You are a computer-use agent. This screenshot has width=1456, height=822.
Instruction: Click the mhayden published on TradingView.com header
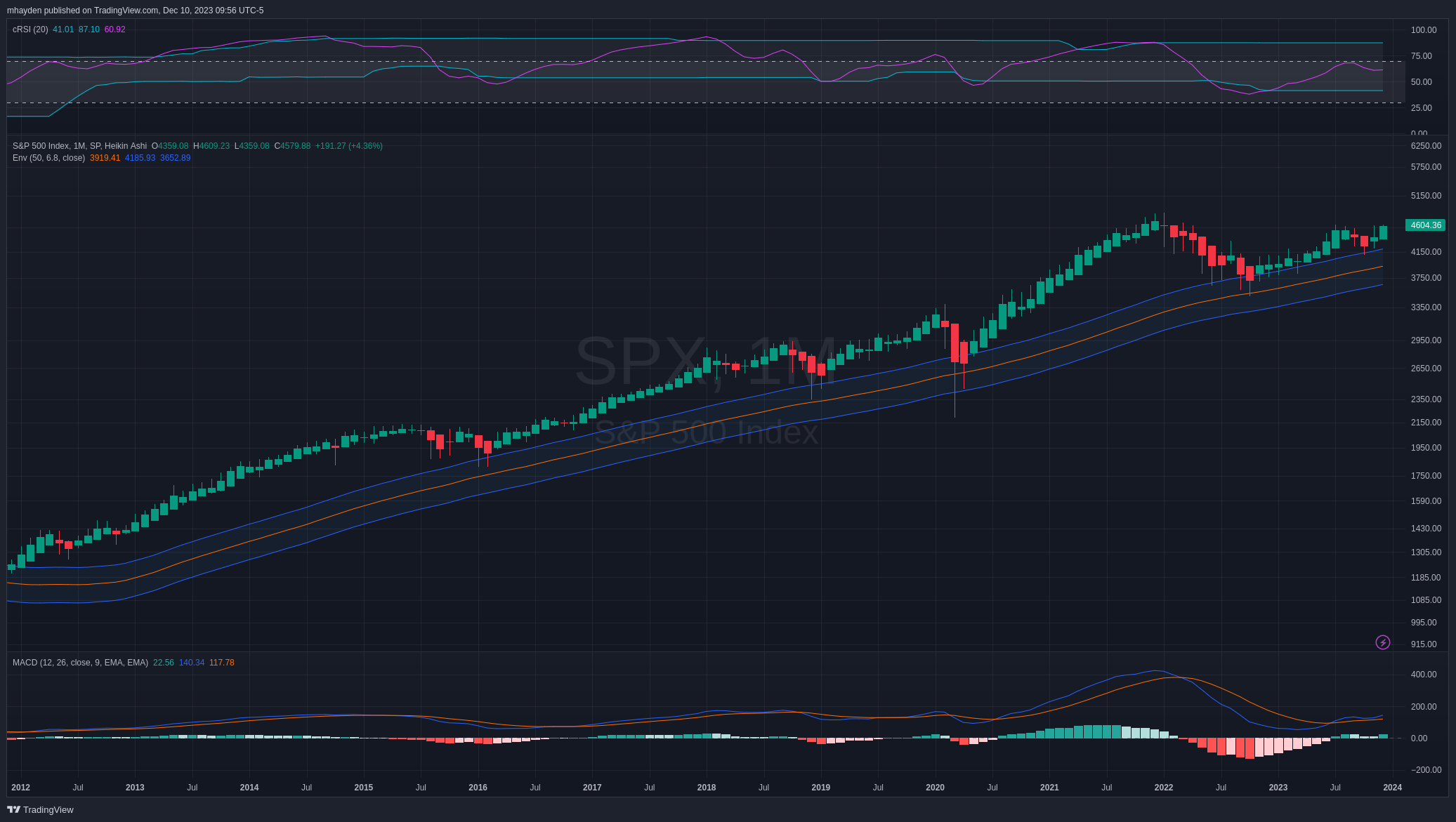[136, 11]
